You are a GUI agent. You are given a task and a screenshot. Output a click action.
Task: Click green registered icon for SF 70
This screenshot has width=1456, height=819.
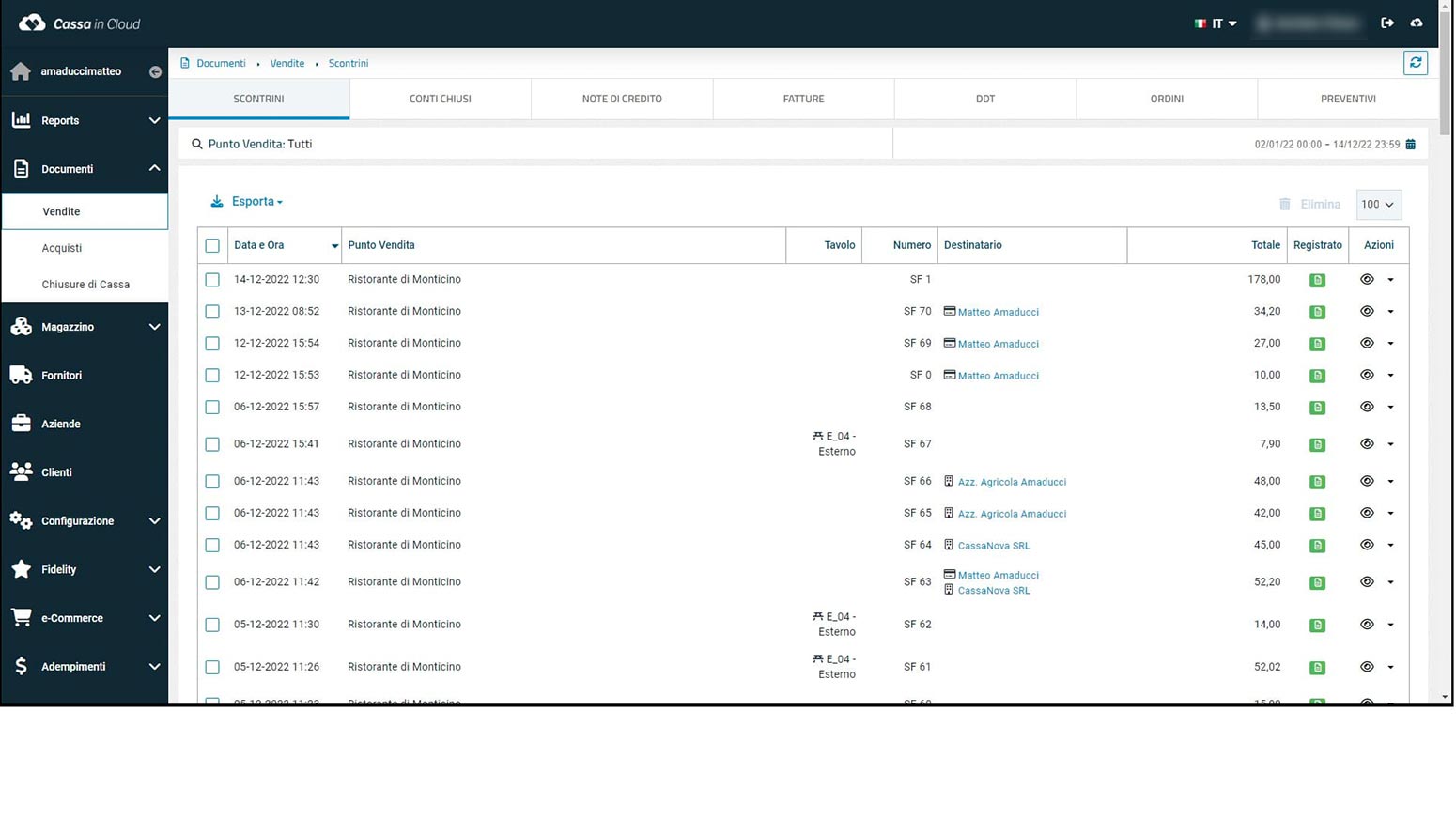point(1318,312)
